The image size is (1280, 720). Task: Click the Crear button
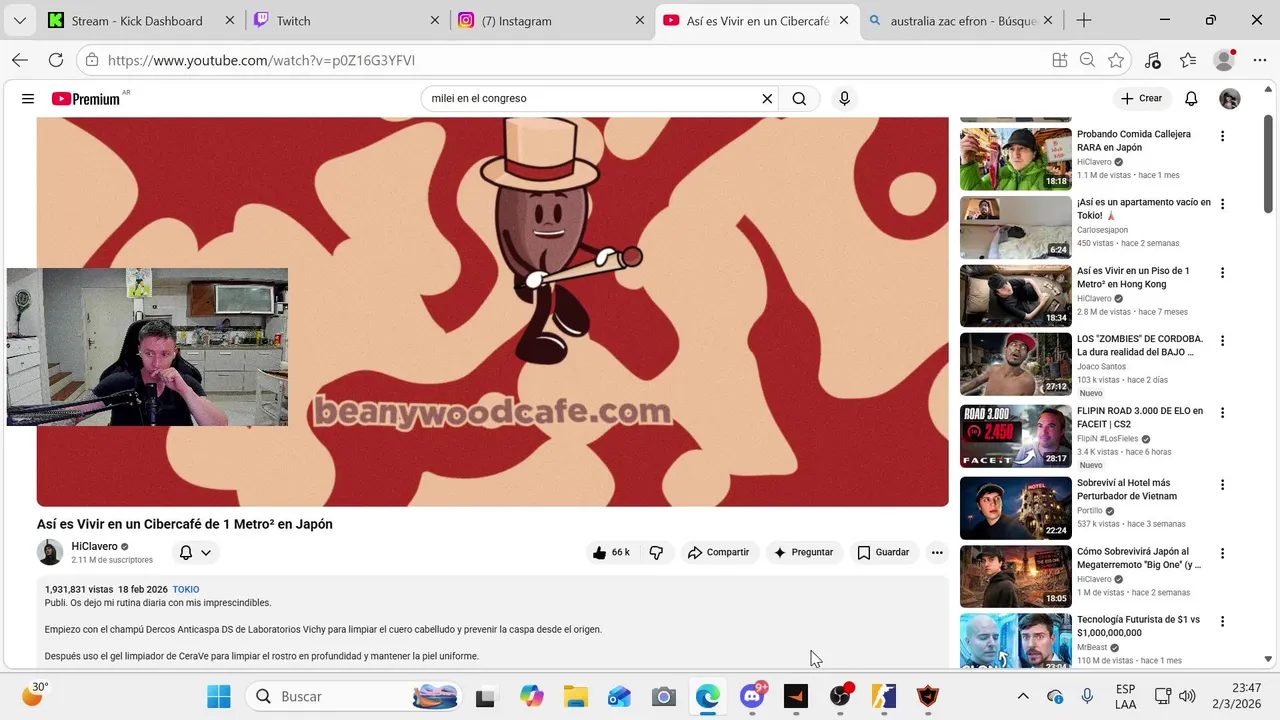click(1141, 98)
